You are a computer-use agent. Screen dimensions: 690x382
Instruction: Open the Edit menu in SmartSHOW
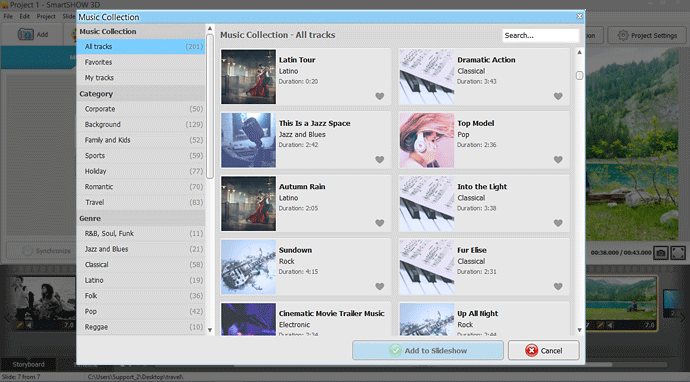coord(24,16)
